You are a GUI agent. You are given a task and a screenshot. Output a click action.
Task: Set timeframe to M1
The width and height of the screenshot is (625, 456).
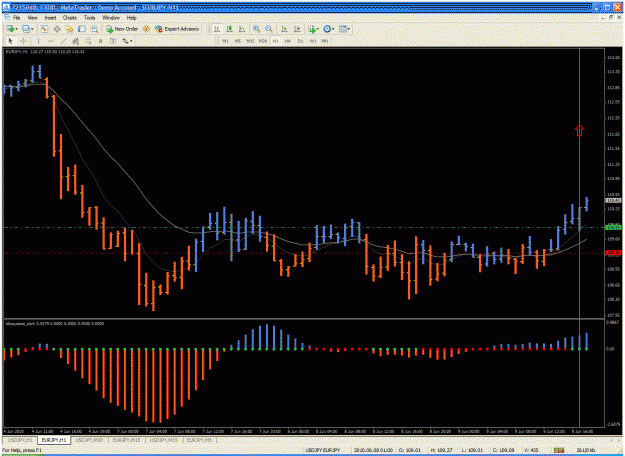[226, 41]
